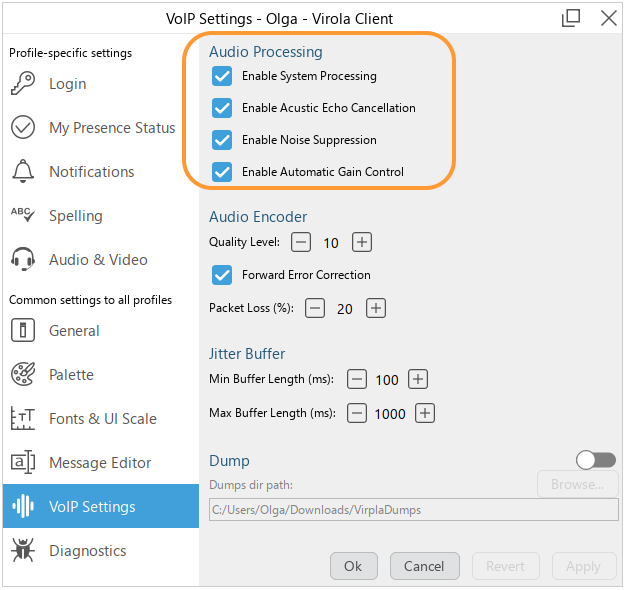Turn on the Dump toggle switch
Viewport: 625px width, 590px height.
(596, 460)
